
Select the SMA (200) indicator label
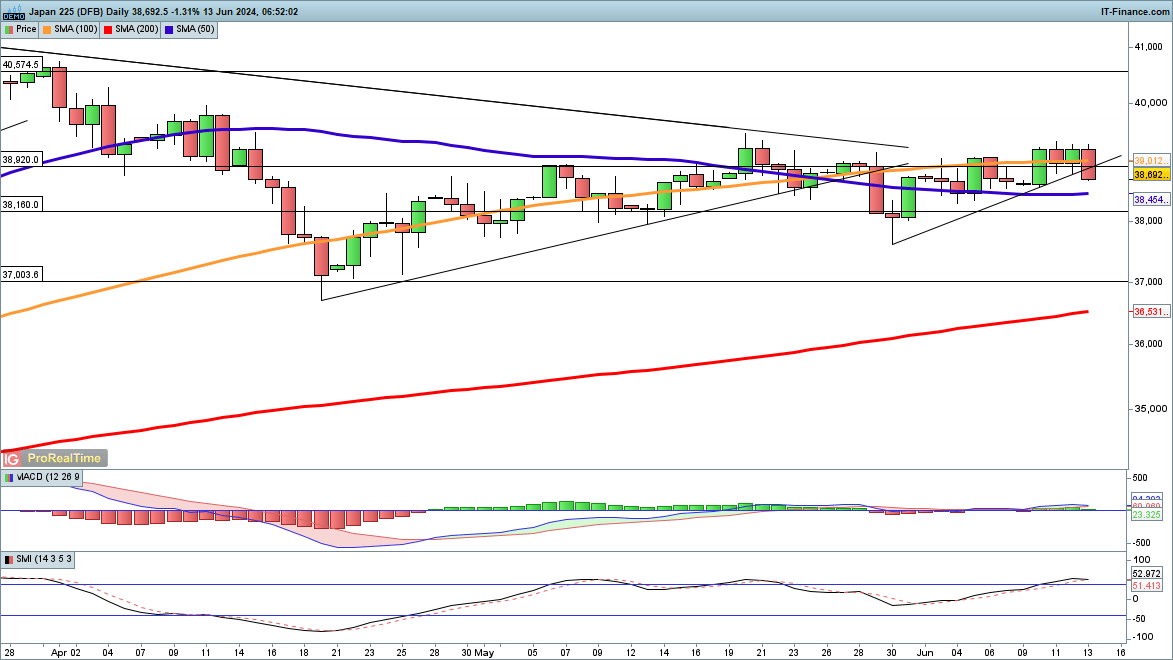pos(134,29)
